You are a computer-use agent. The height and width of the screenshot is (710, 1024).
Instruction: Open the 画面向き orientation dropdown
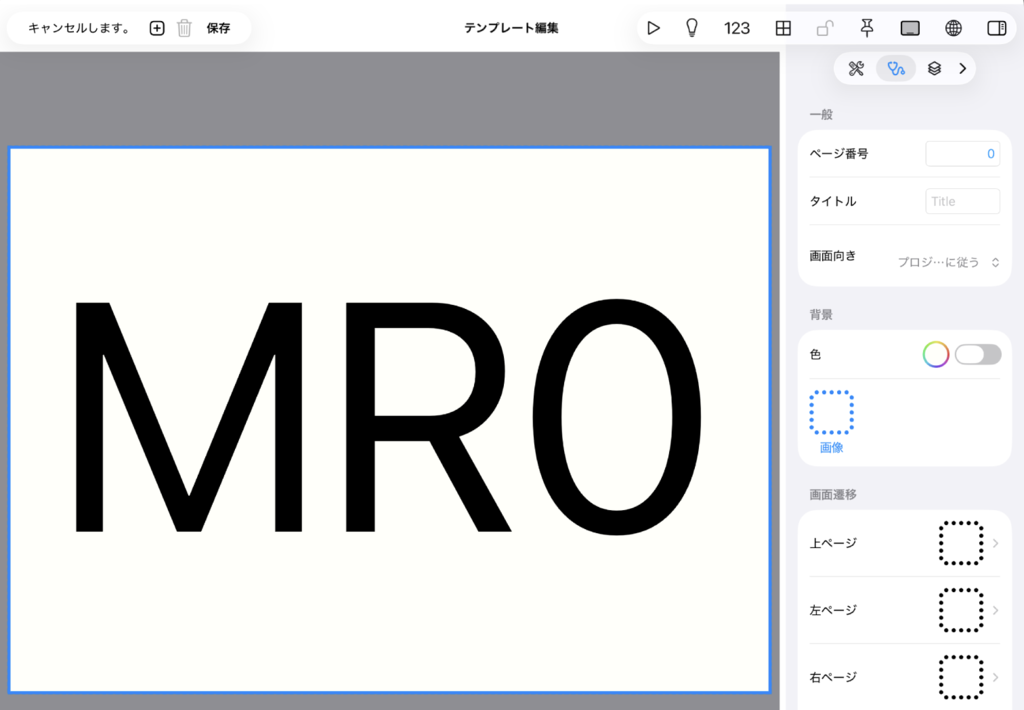pyautogui.click(x=948, y=262)
